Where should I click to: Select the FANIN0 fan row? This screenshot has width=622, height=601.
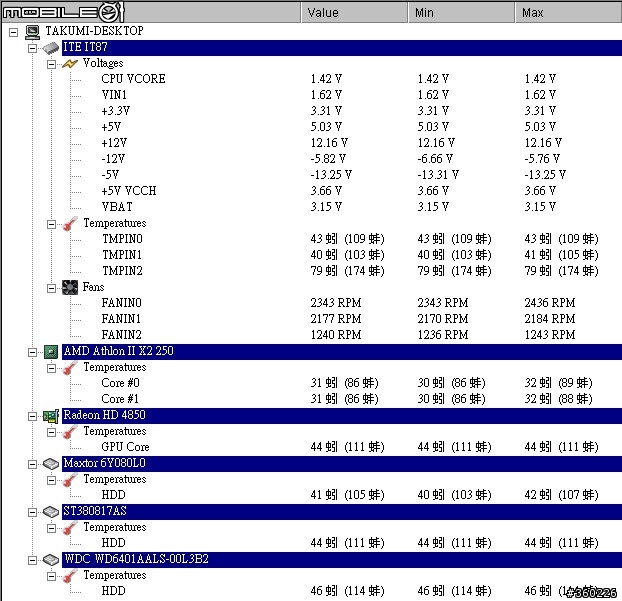pos(121,303)
